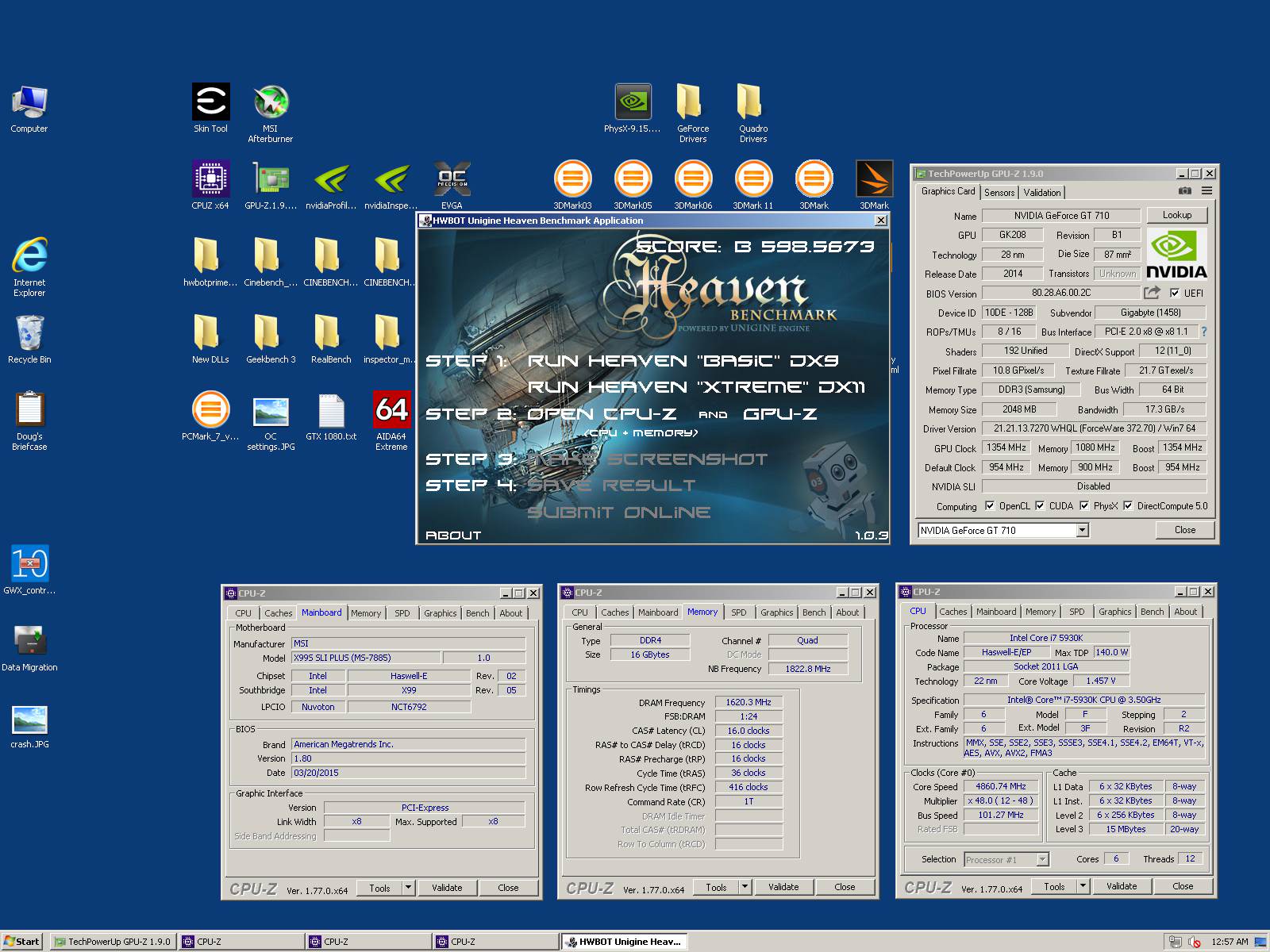
Task: Click the DRAM Frequency value 1620.3 MHz
Action: click(x=749, y=702)
